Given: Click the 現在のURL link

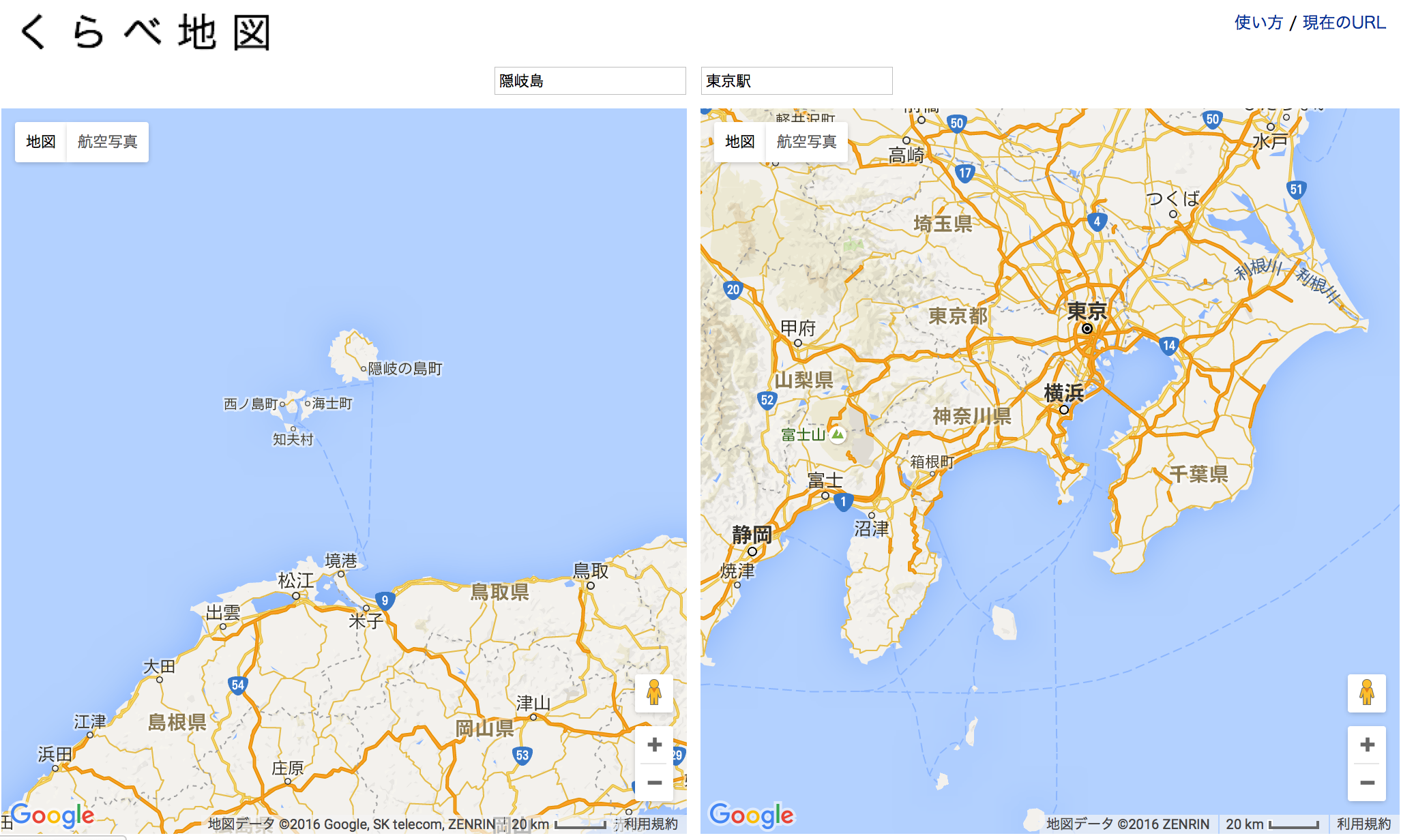Looking at the screenshot, I should pos(1344,22).
